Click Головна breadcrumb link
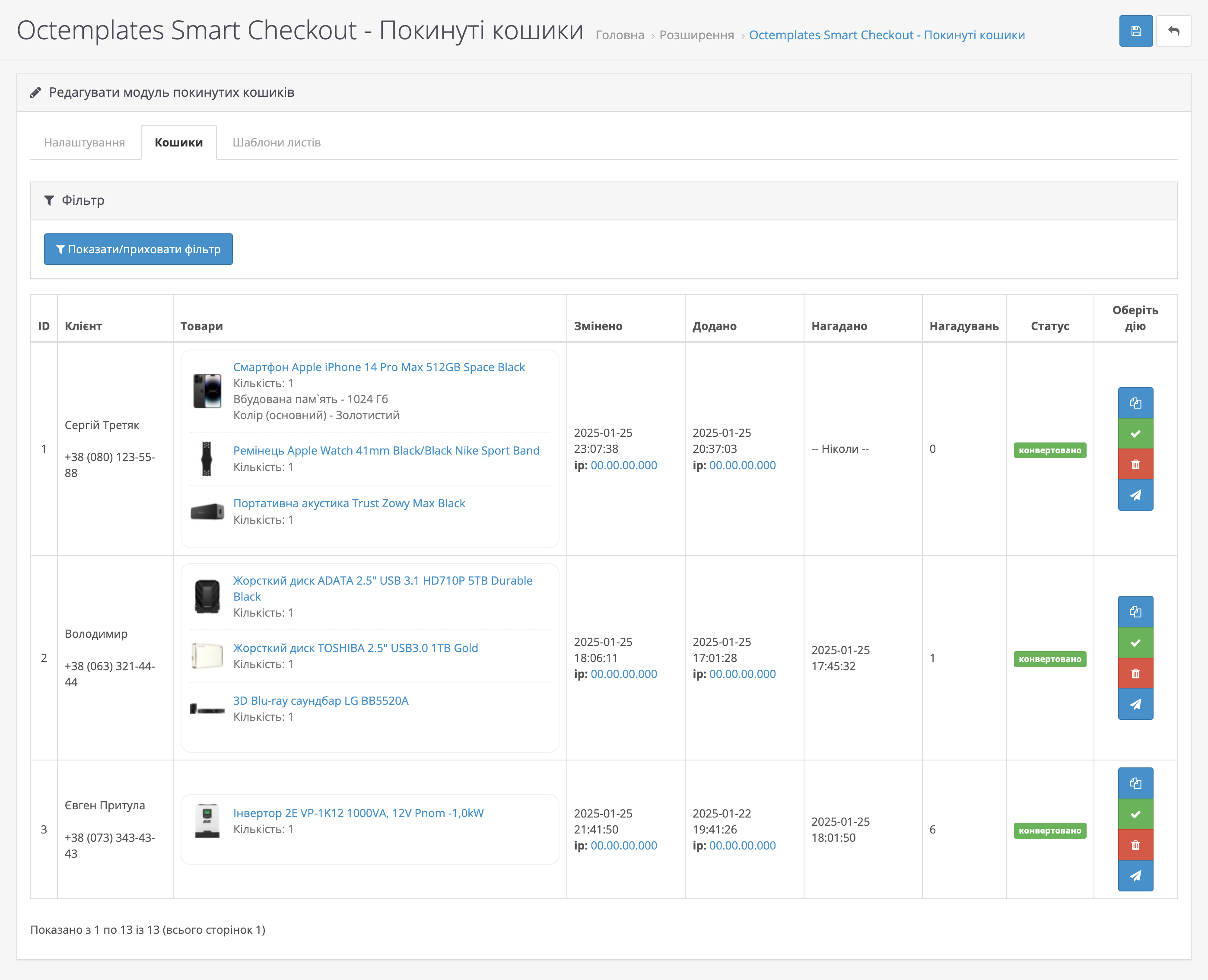 tap(620, 35)
